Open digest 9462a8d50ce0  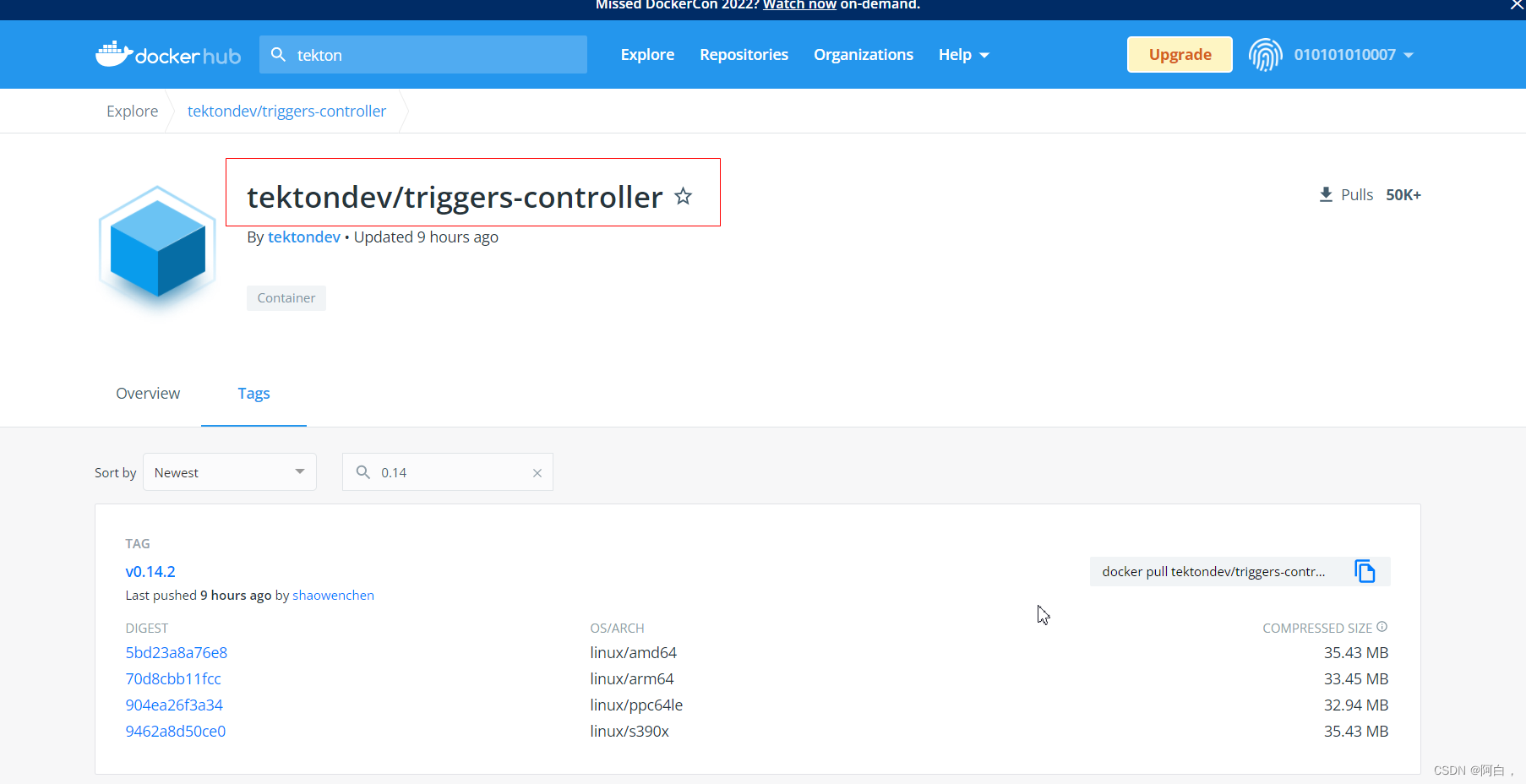coord(176,732)
